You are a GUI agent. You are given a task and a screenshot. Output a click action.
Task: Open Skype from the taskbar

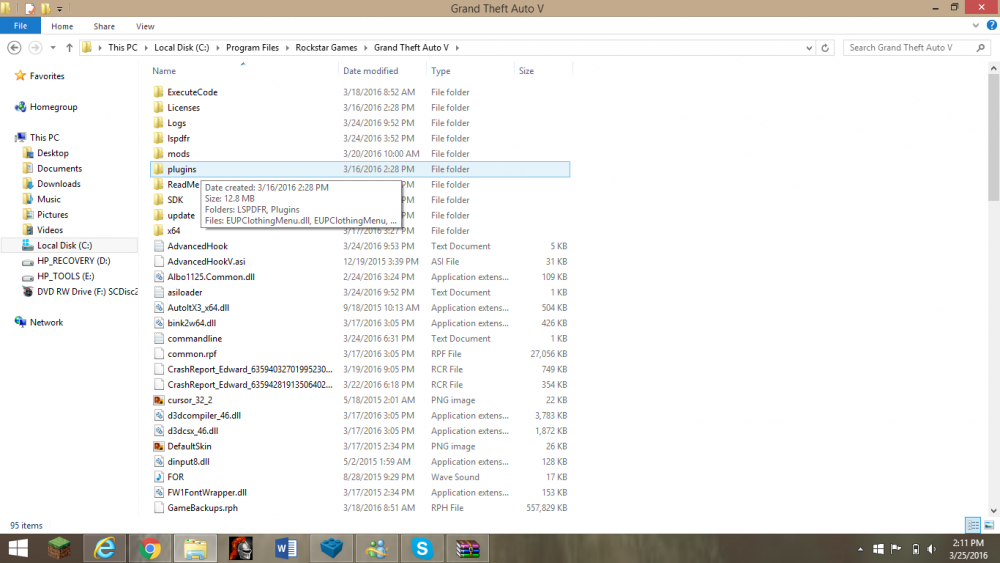coord(422,548)
